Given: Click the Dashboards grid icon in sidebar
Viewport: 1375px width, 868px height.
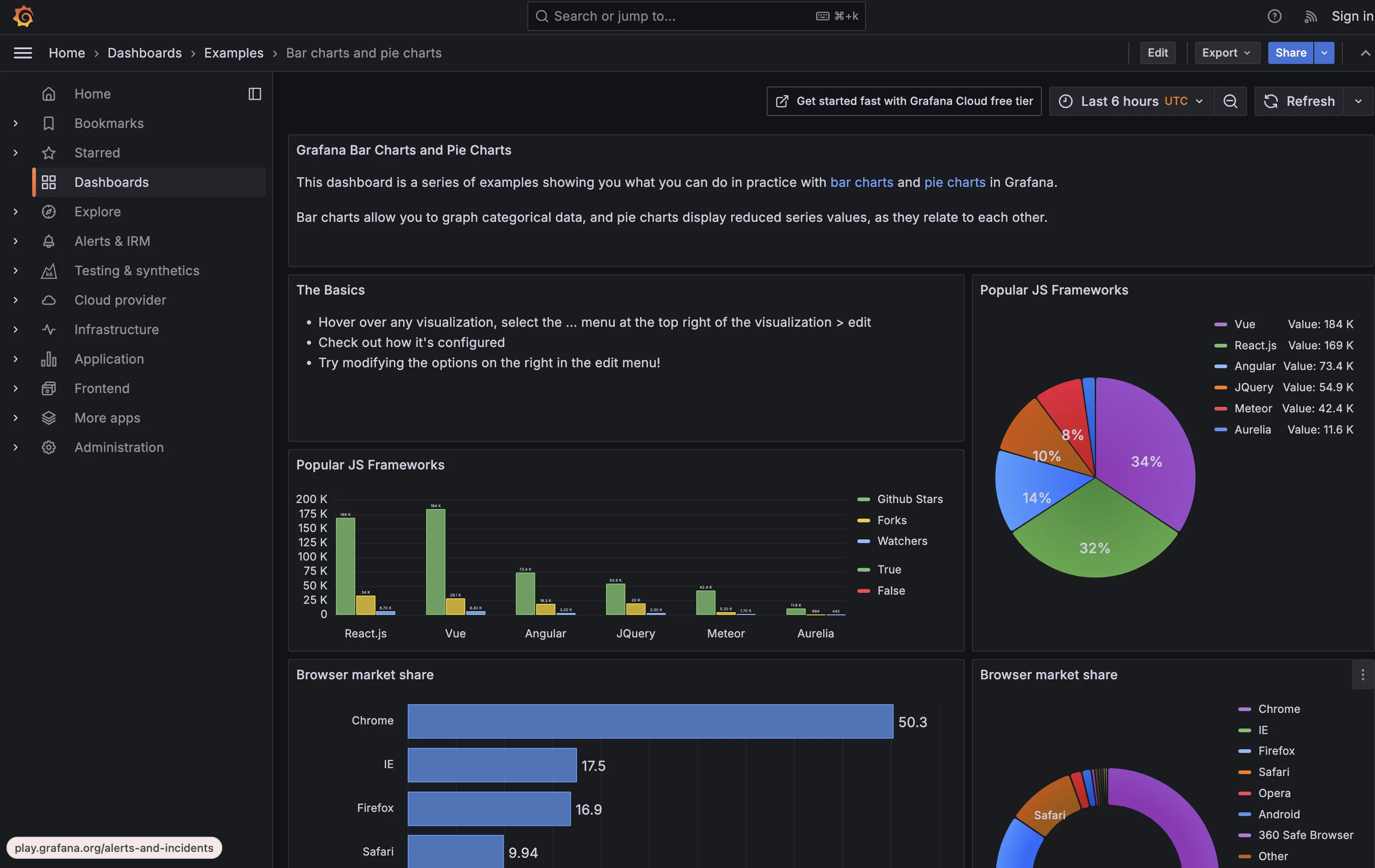Looking at the screenshot, I should tap(48, 182).
